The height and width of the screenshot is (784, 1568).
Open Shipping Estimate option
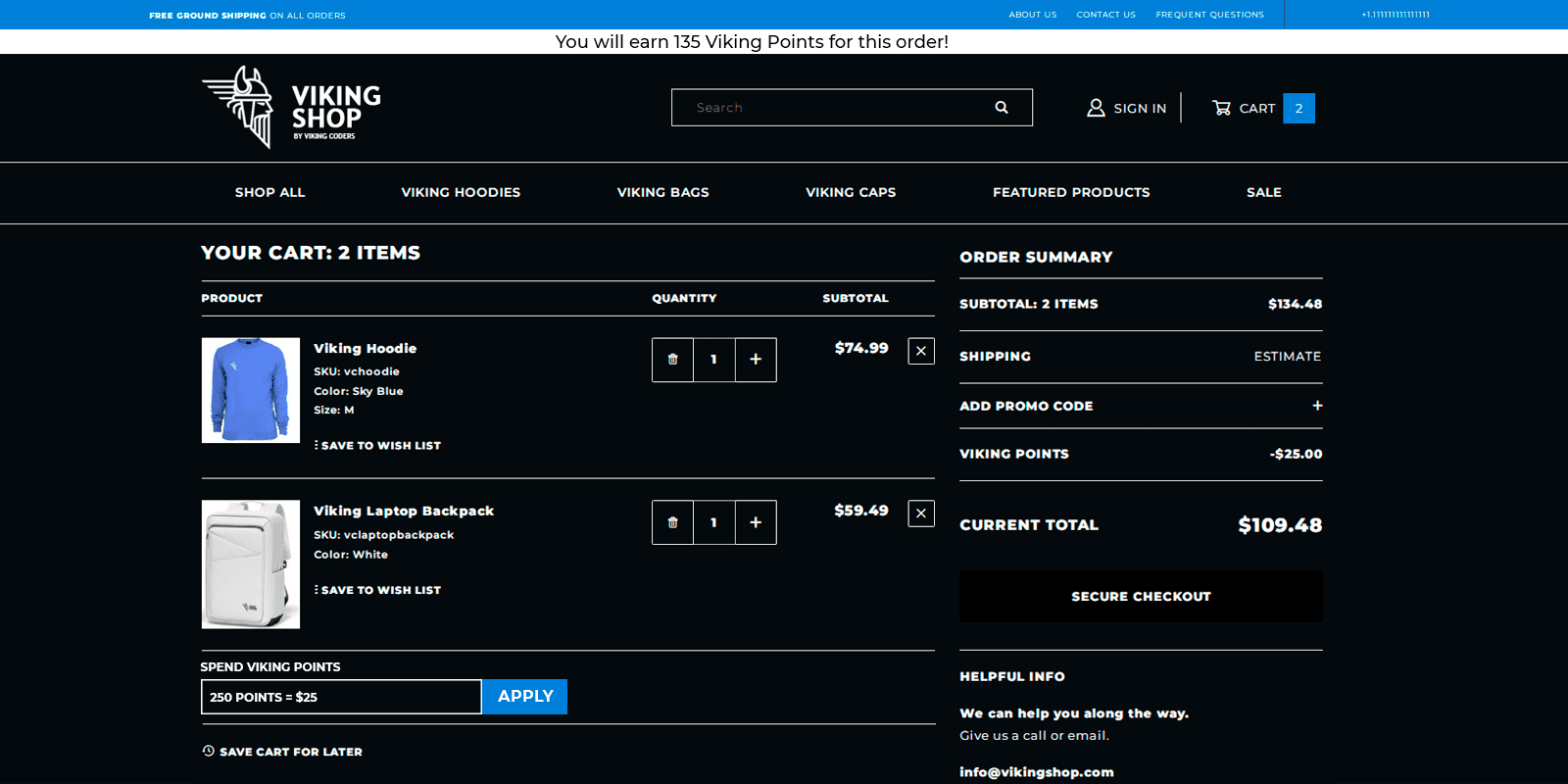click(1287, 357)
